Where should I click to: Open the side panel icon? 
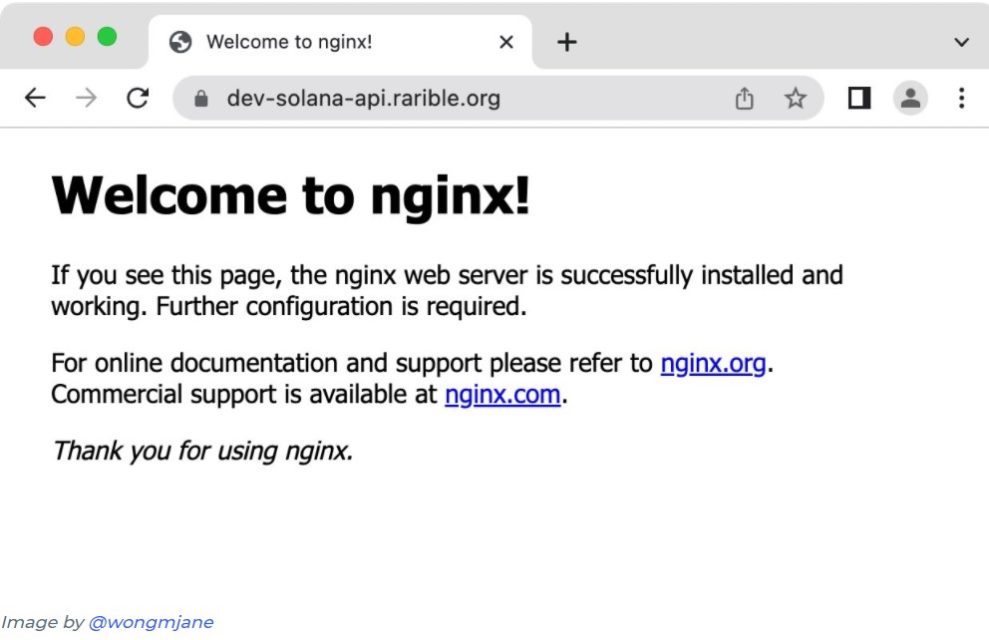(859, 98)
